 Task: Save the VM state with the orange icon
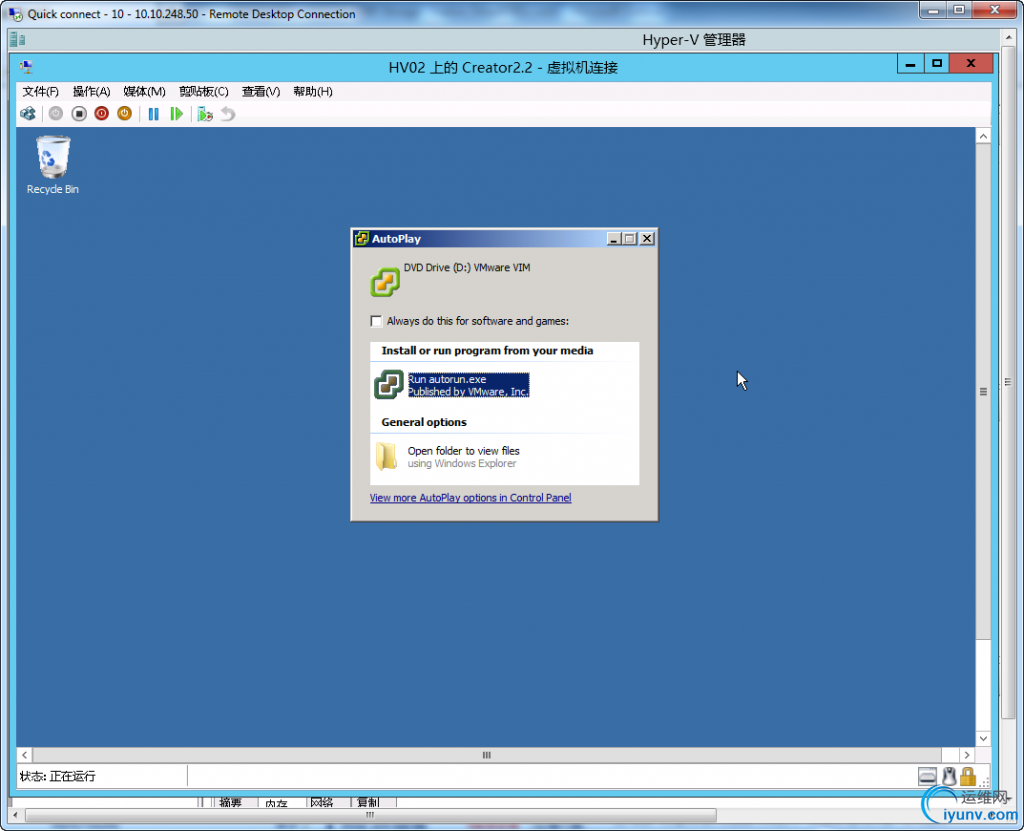[124, 114]
